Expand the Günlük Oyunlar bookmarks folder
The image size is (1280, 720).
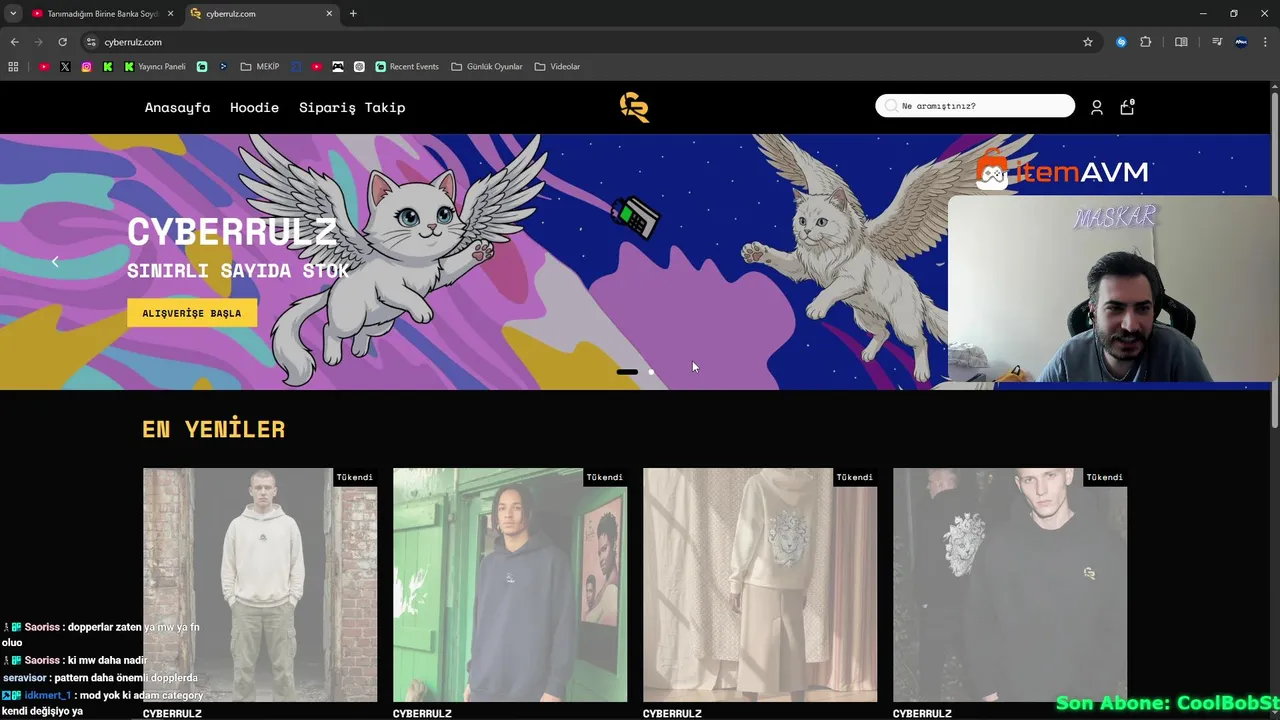(x=487, y=67)
